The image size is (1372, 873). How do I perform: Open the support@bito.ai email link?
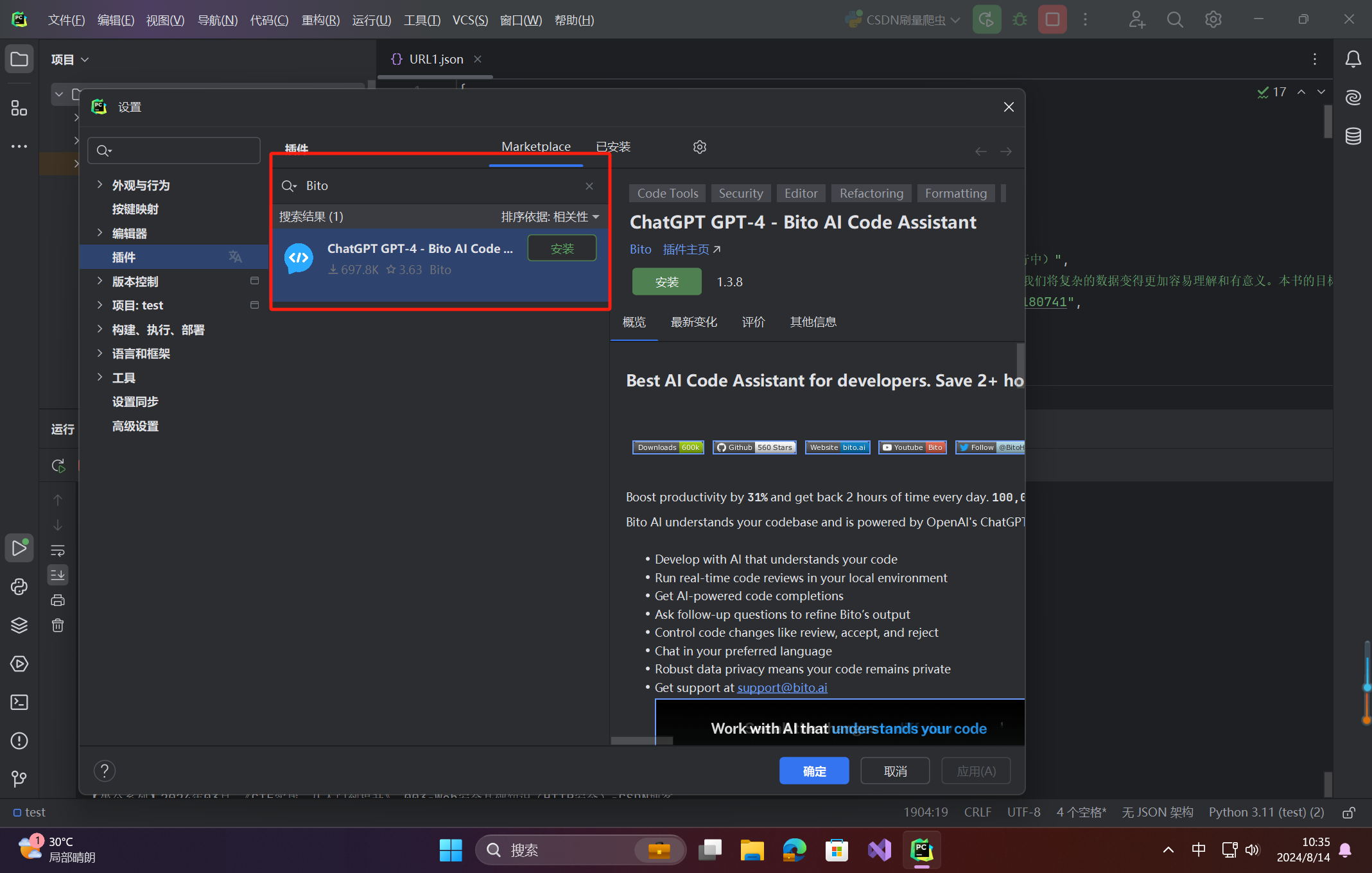[782, 687]
